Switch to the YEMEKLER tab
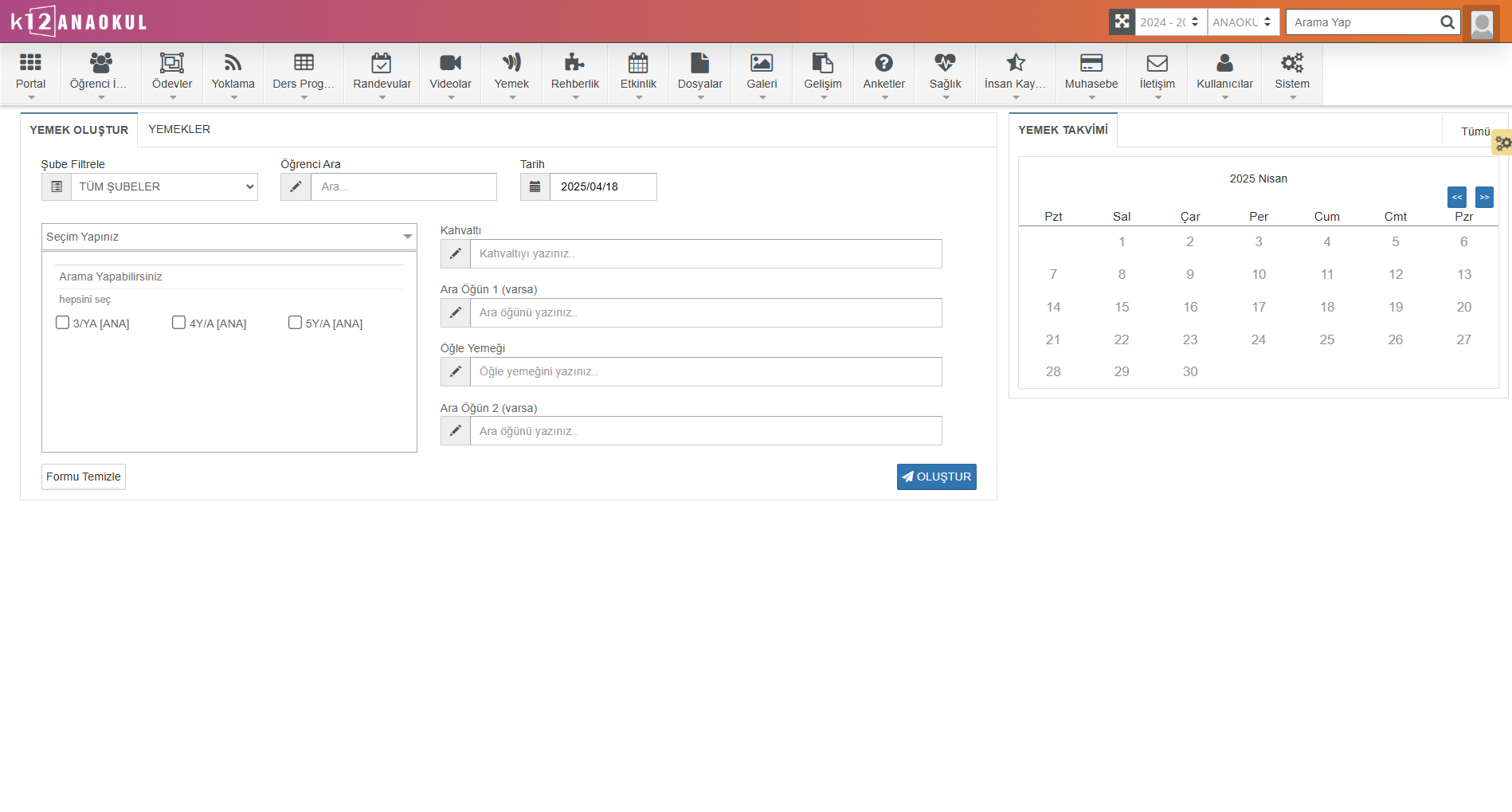1512x812 pixels. 179,129
